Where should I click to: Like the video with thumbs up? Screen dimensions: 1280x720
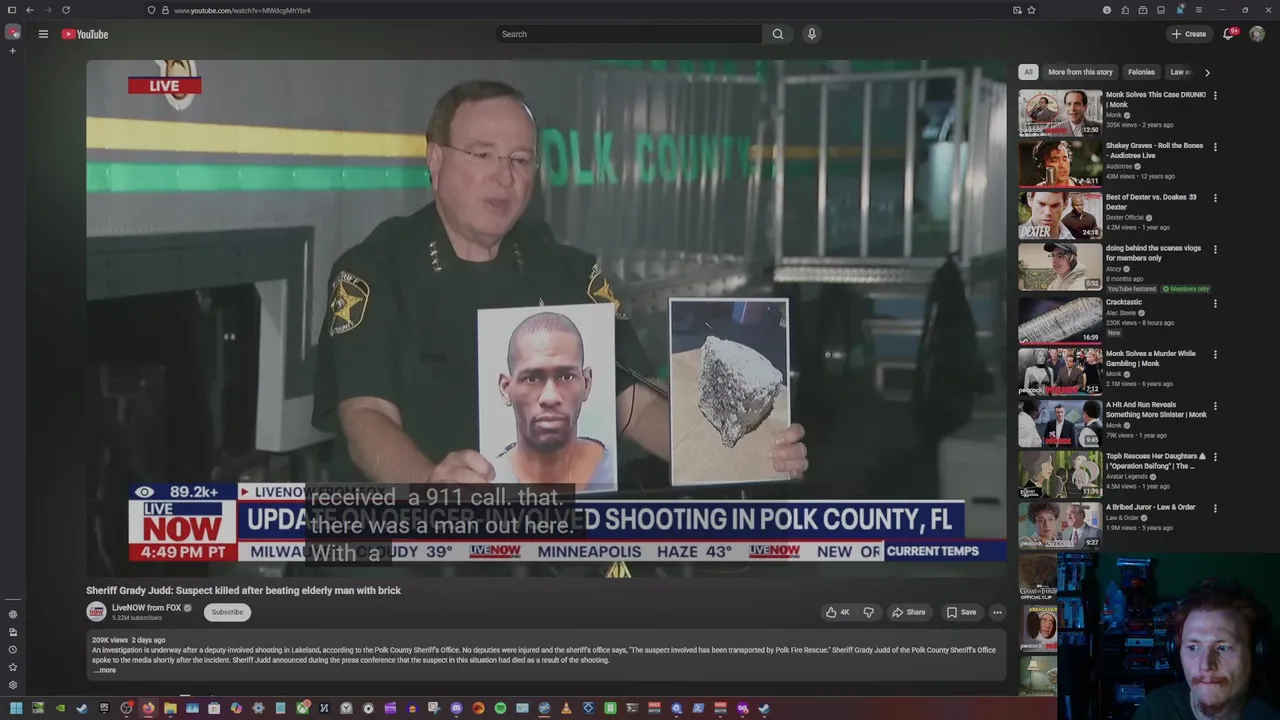click(x=837, y=612)
